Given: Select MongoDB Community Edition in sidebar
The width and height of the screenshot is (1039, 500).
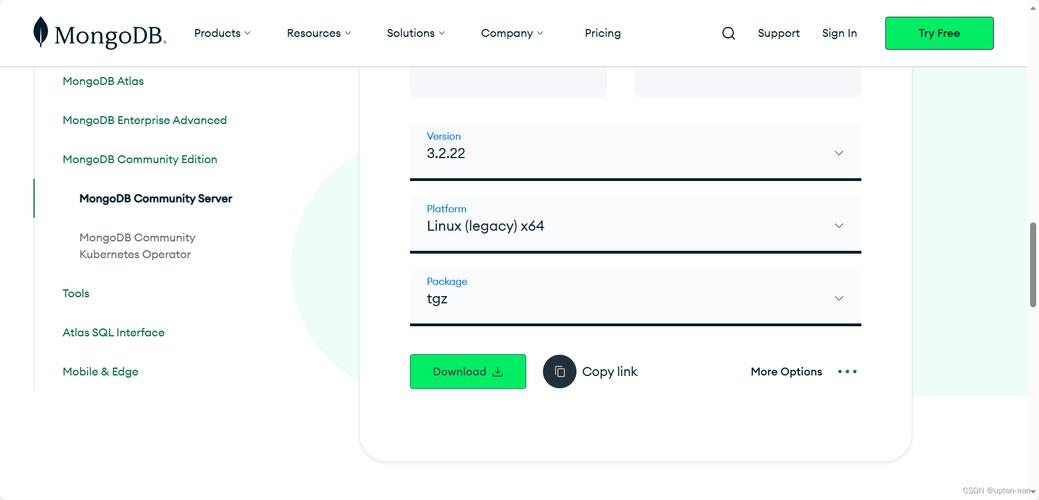Looking at the screenshot, I should [x=140, y=159].
